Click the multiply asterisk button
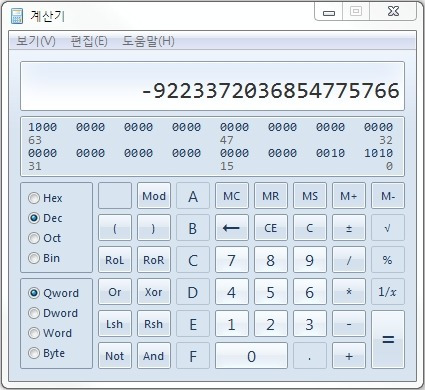This screenshot has height=390, width=425. tap(349, 292)
